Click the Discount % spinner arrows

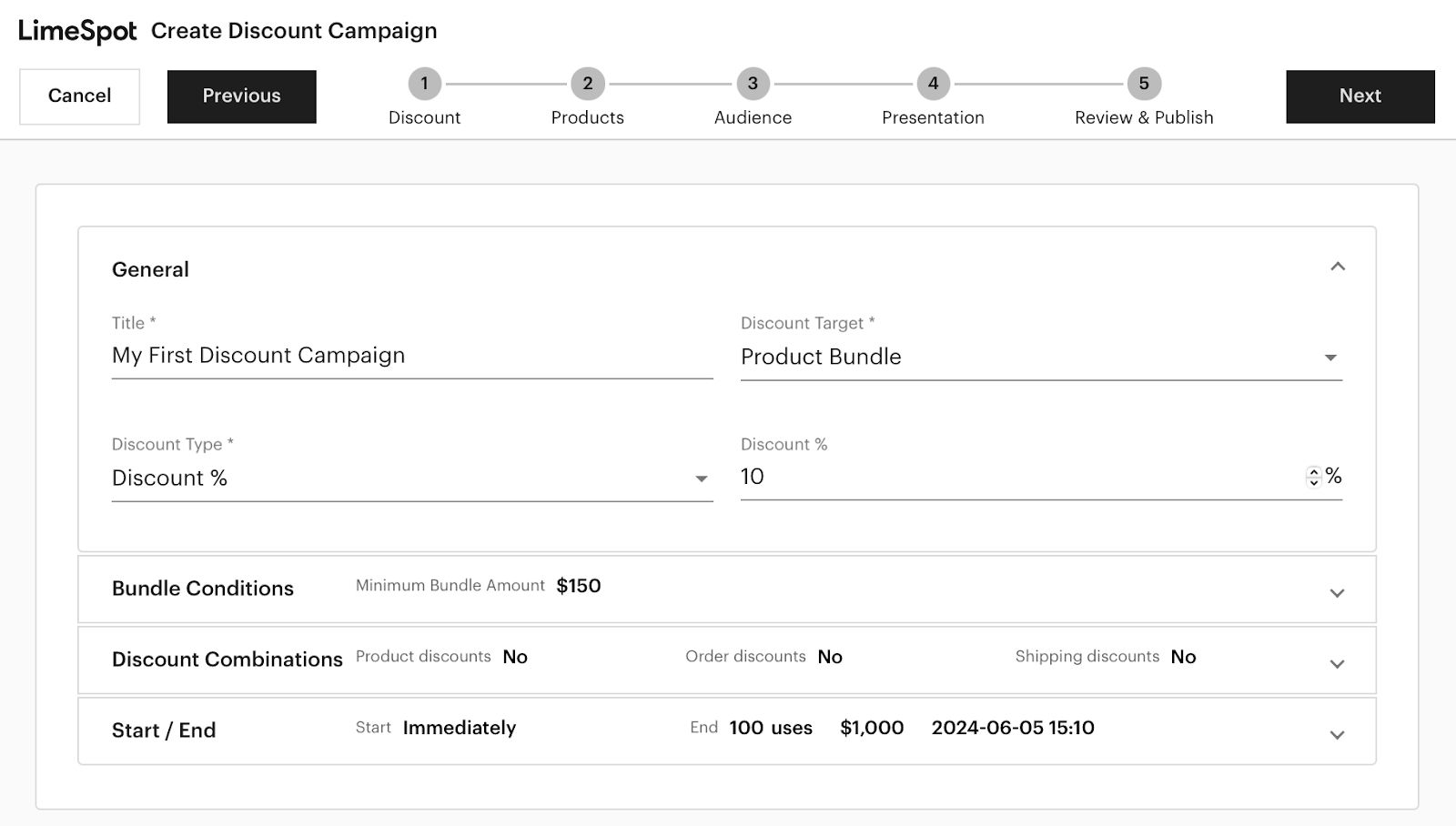point(1313,477)
